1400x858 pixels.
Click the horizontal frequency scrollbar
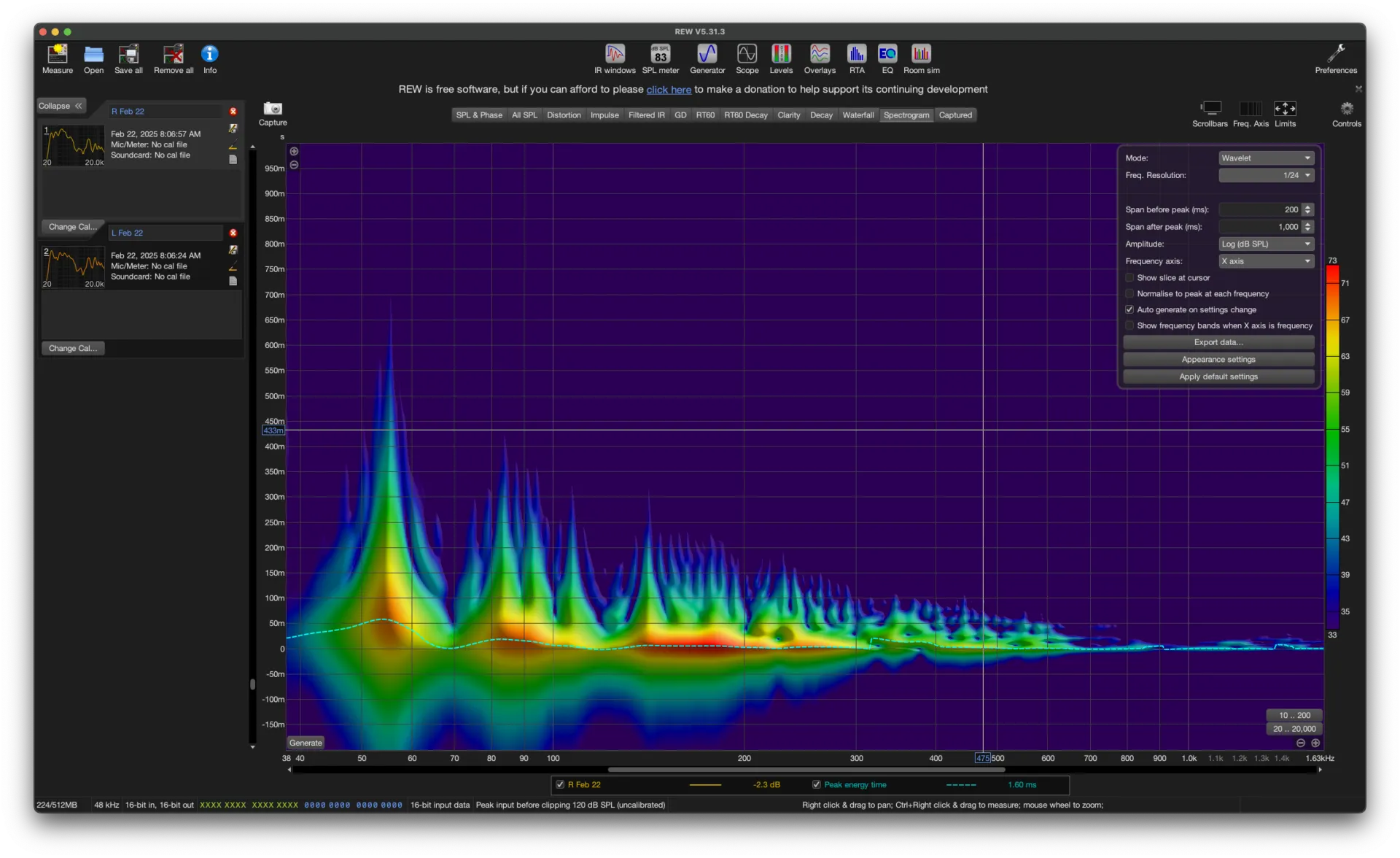click(x=806, y=770)
